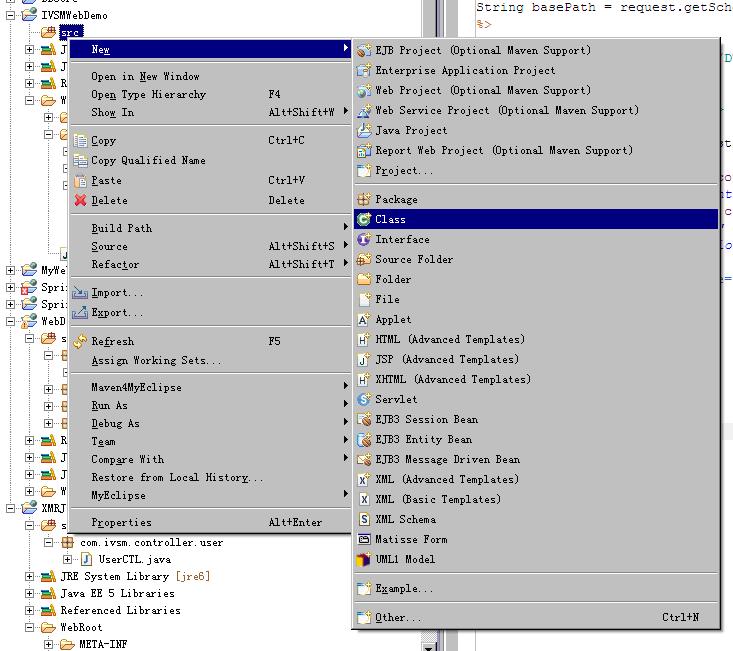This screenshot has width=733, height=651.
Task: Open the Refactor submenu
Action: [211, 265]
